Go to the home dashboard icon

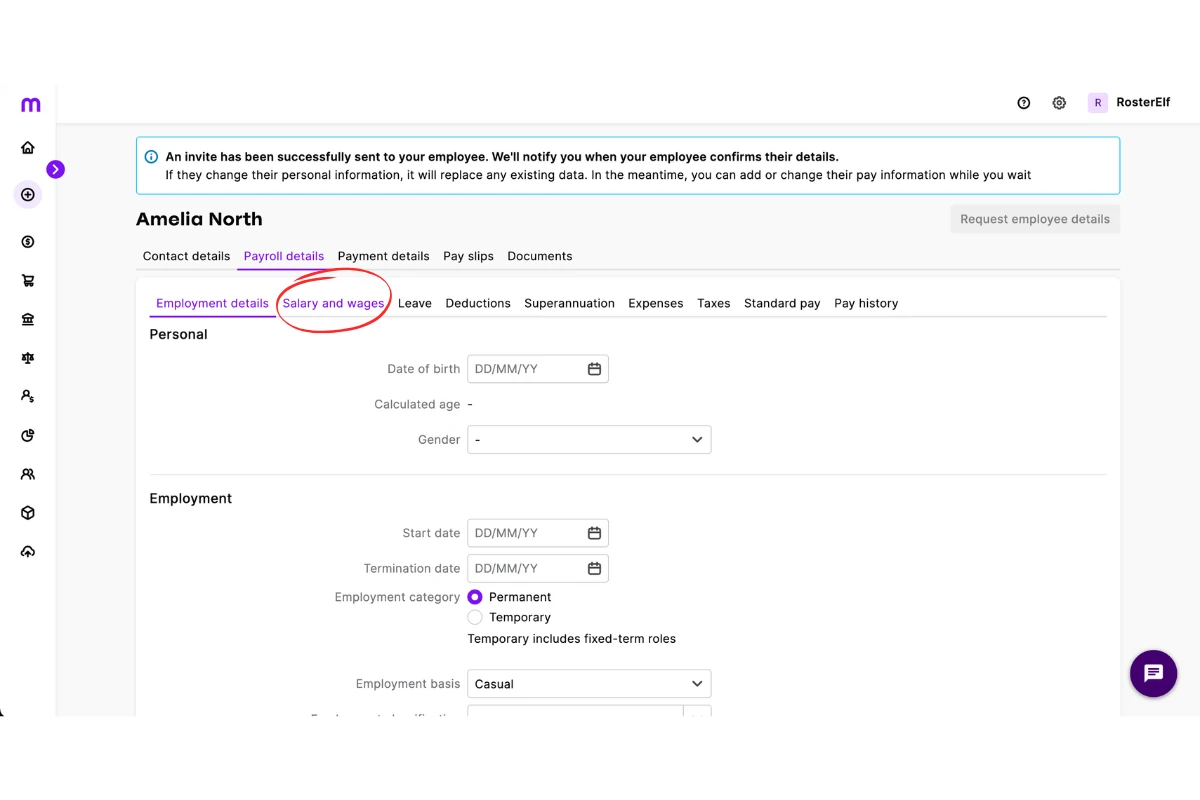click(x=28, y=148)
